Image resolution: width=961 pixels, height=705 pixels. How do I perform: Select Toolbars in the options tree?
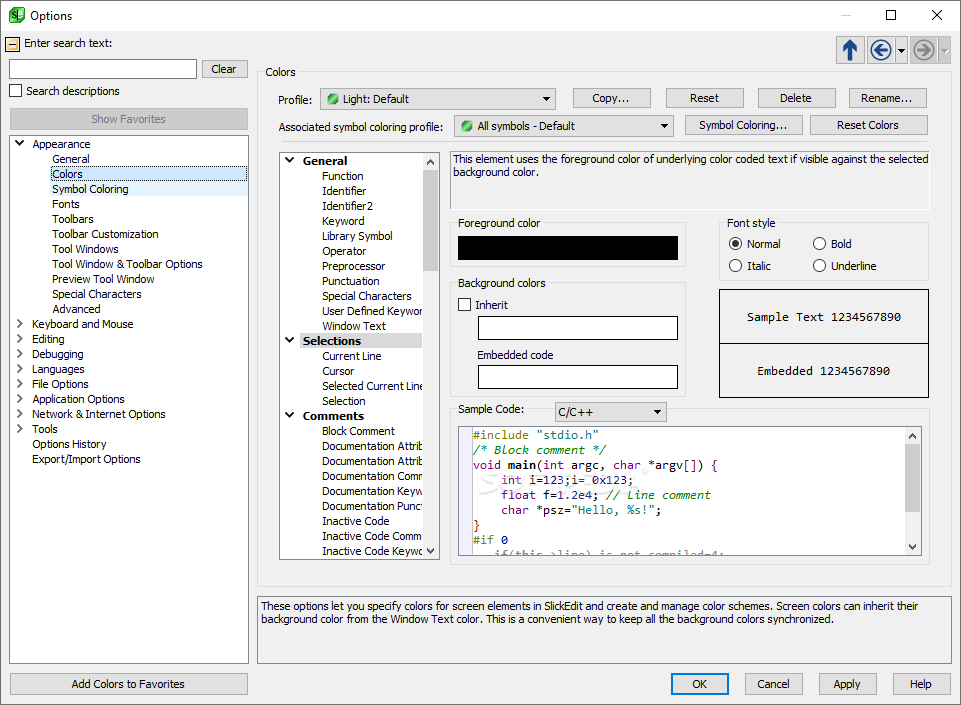(73, 219)
